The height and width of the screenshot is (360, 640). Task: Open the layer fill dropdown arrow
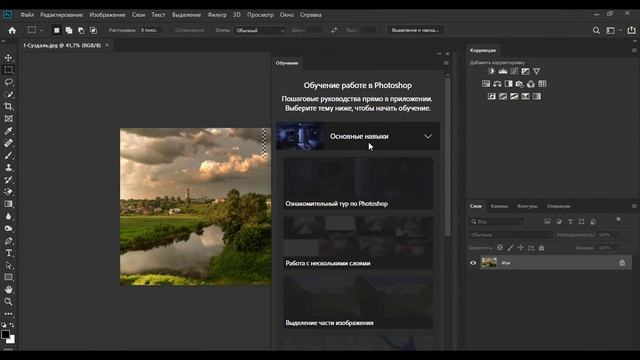pyautogui.click(x=616, y=248)
